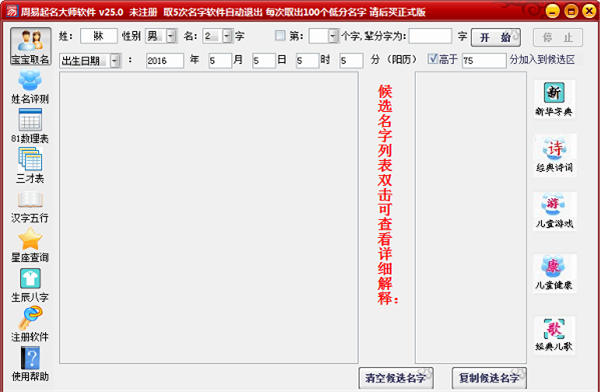Open 新华字典 dictionary icon
Screen dimensions: 600x392
(554, 99)
